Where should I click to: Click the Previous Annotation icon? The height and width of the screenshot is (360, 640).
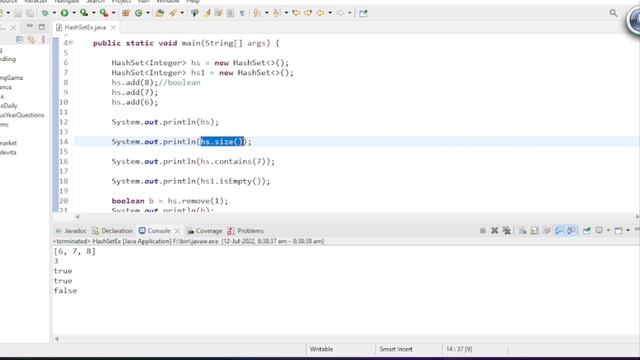pyautogui.click(x=276, y=13)
